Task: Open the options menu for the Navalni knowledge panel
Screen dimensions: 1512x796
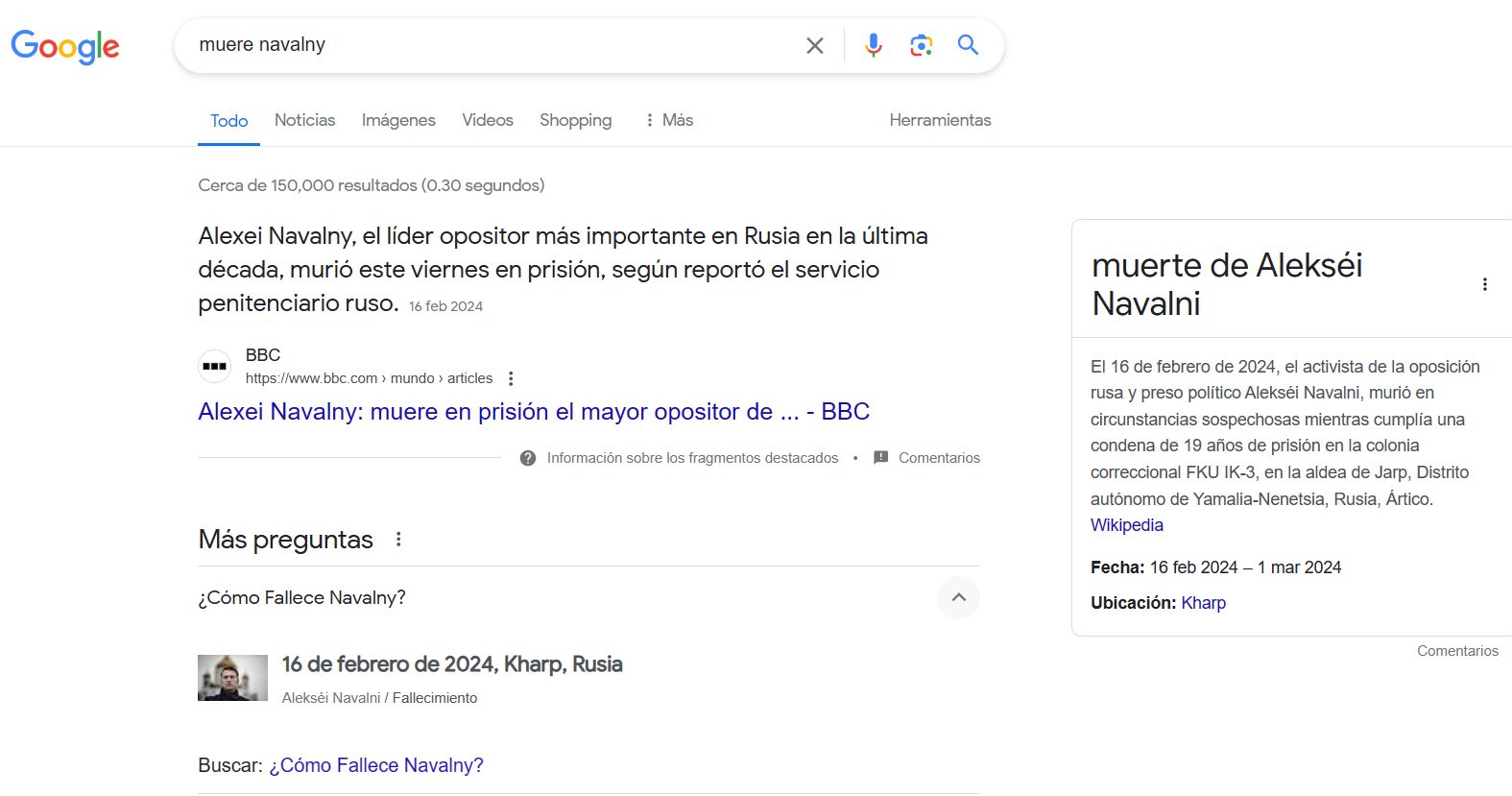Action: (1485, 284)
